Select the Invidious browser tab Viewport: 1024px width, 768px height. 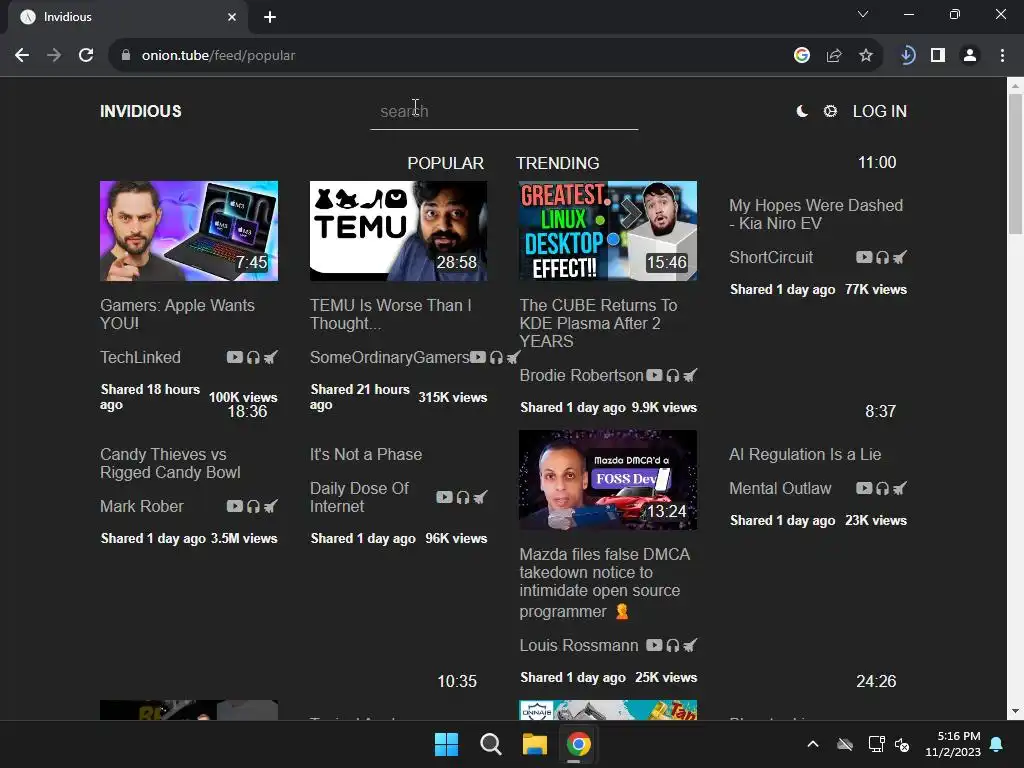point(127,17)
